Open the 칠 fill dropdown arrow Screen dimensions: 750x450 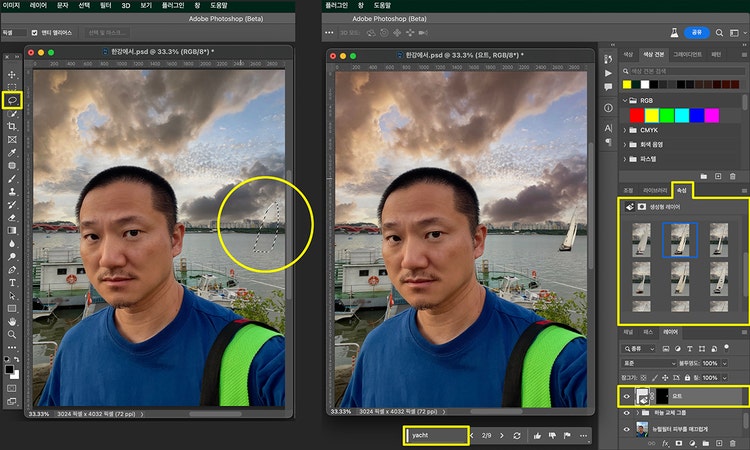click(725, 378)
